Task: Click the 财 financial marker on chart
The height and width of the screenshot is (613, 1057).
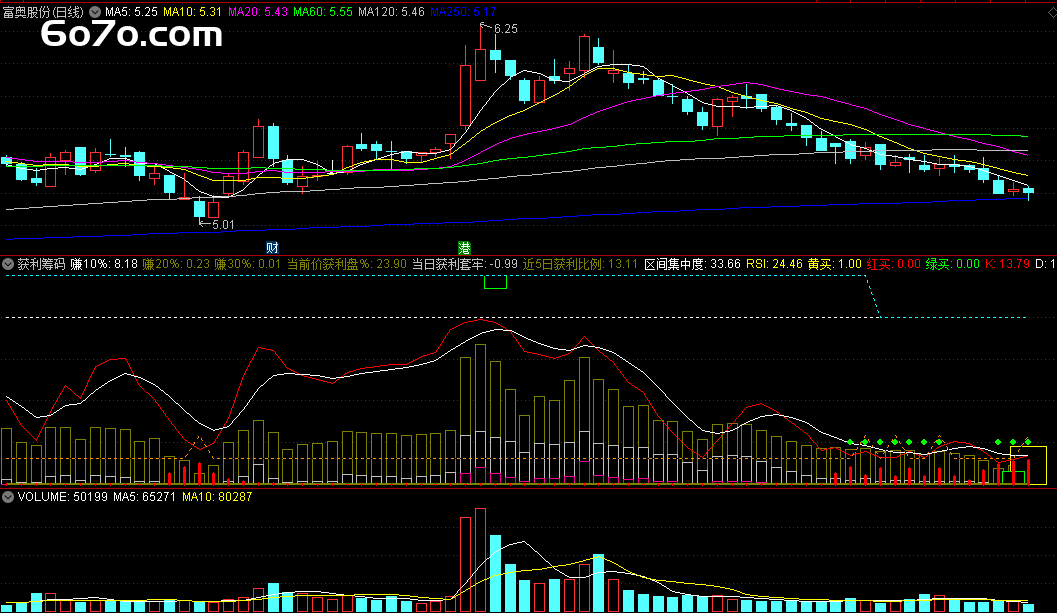Action: coord(272,248)
